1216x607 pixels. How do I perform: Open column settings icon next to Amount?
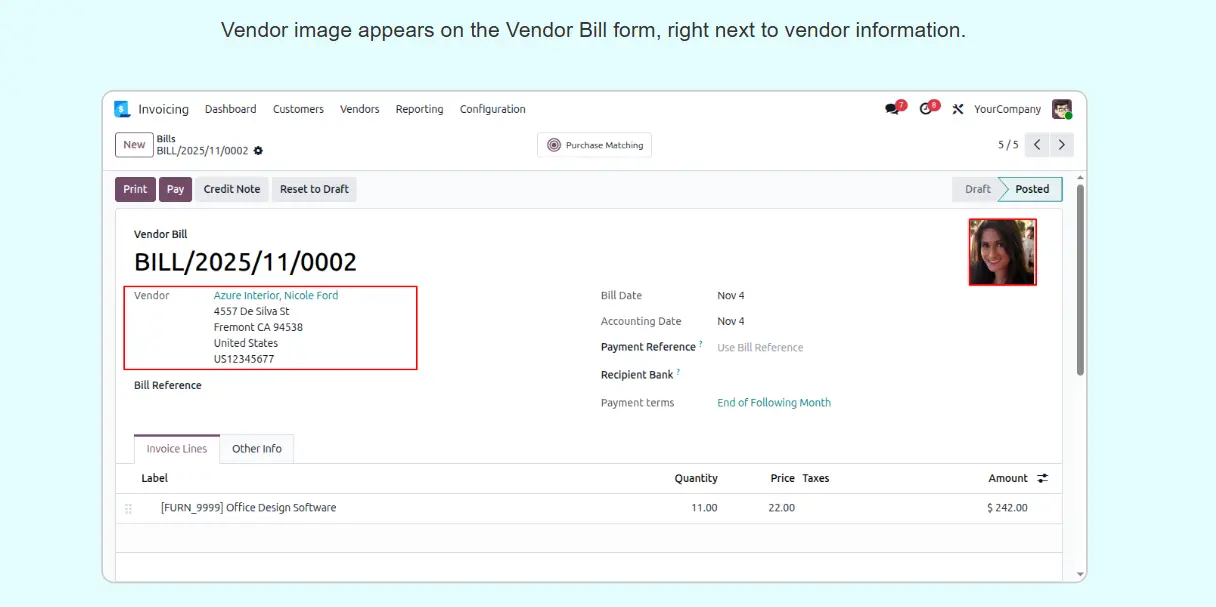pyautogui.click(x=1042, y=478)
